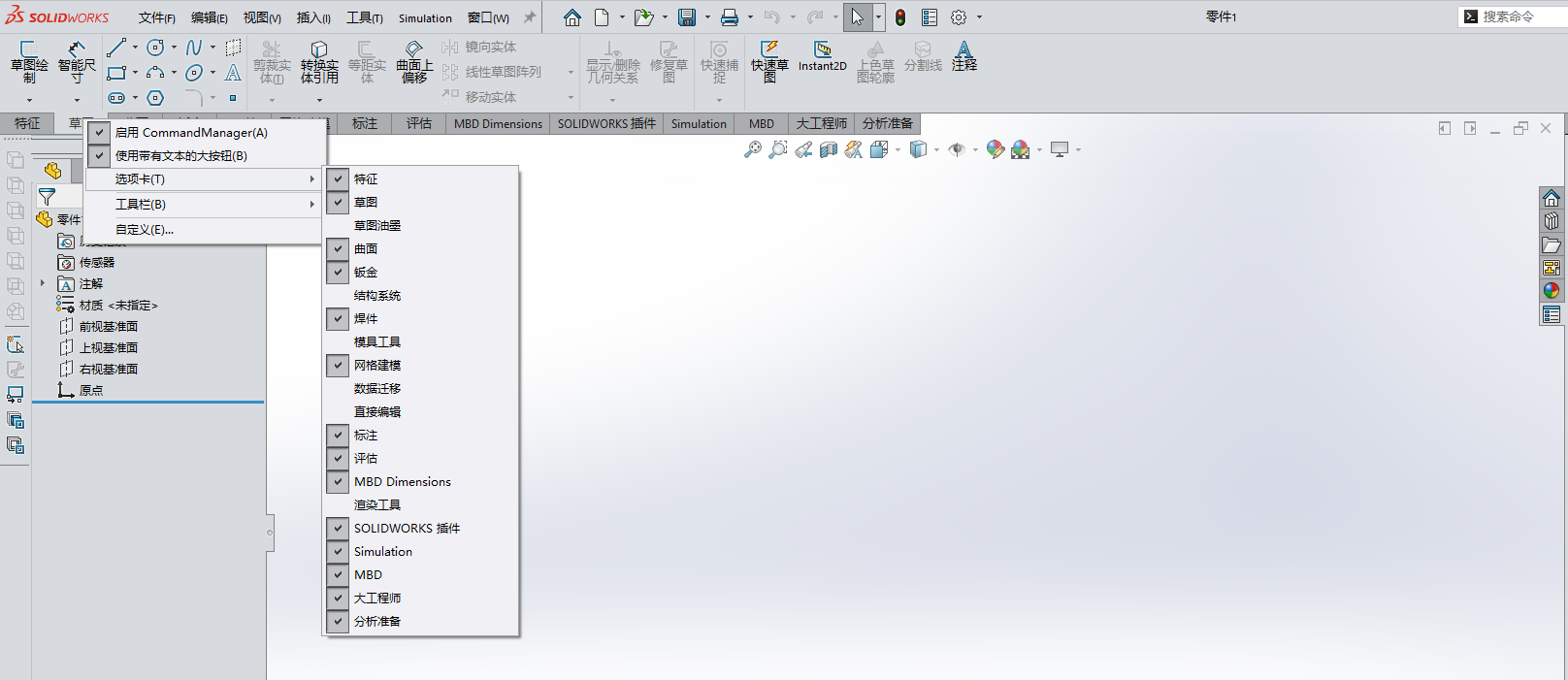The image size is (1568, 680).
Task: Click the Print icon
Action: 730,17
